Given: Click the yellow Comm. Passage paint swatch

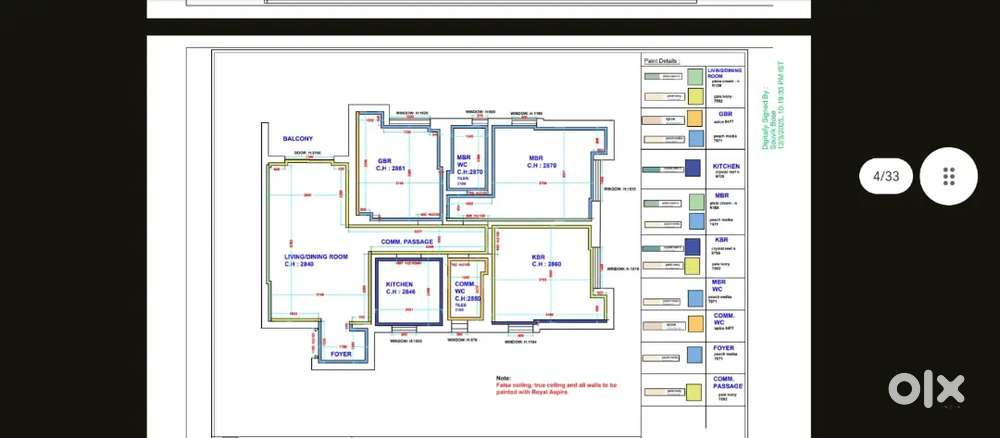Looking at the screenshot, I should [x=693, y=391].
